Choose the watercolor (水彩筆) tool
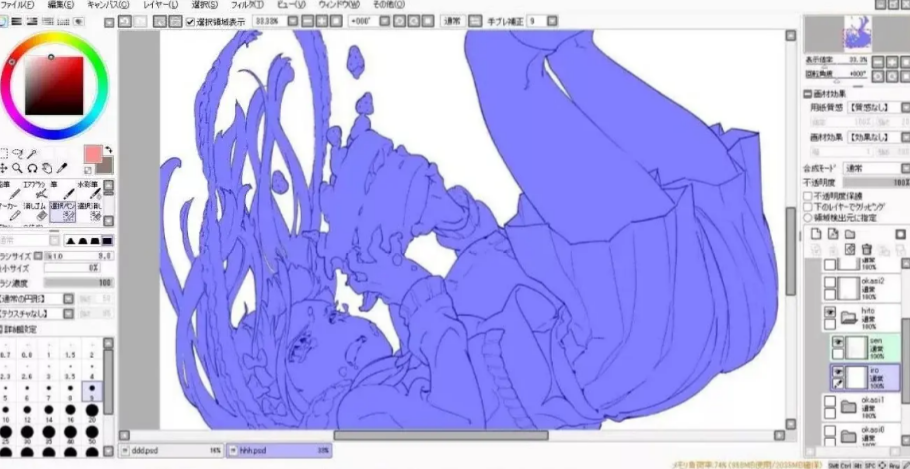The height and width of the screenshot is (469, 910). tap(91, 190)
